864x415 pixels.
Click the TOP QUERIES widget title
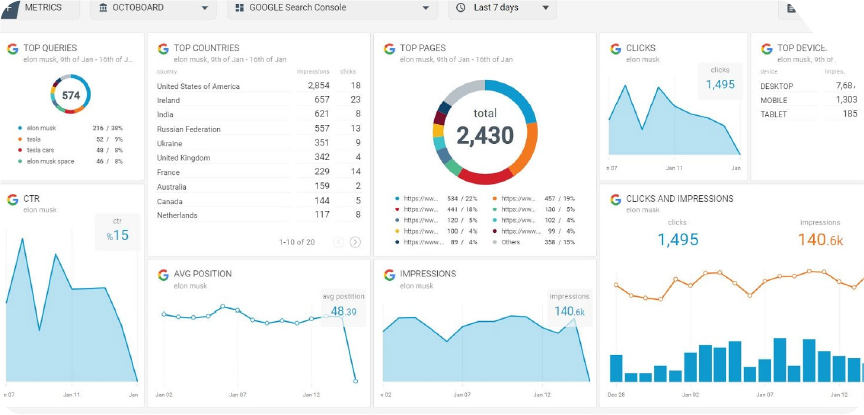tap(50, 48)
